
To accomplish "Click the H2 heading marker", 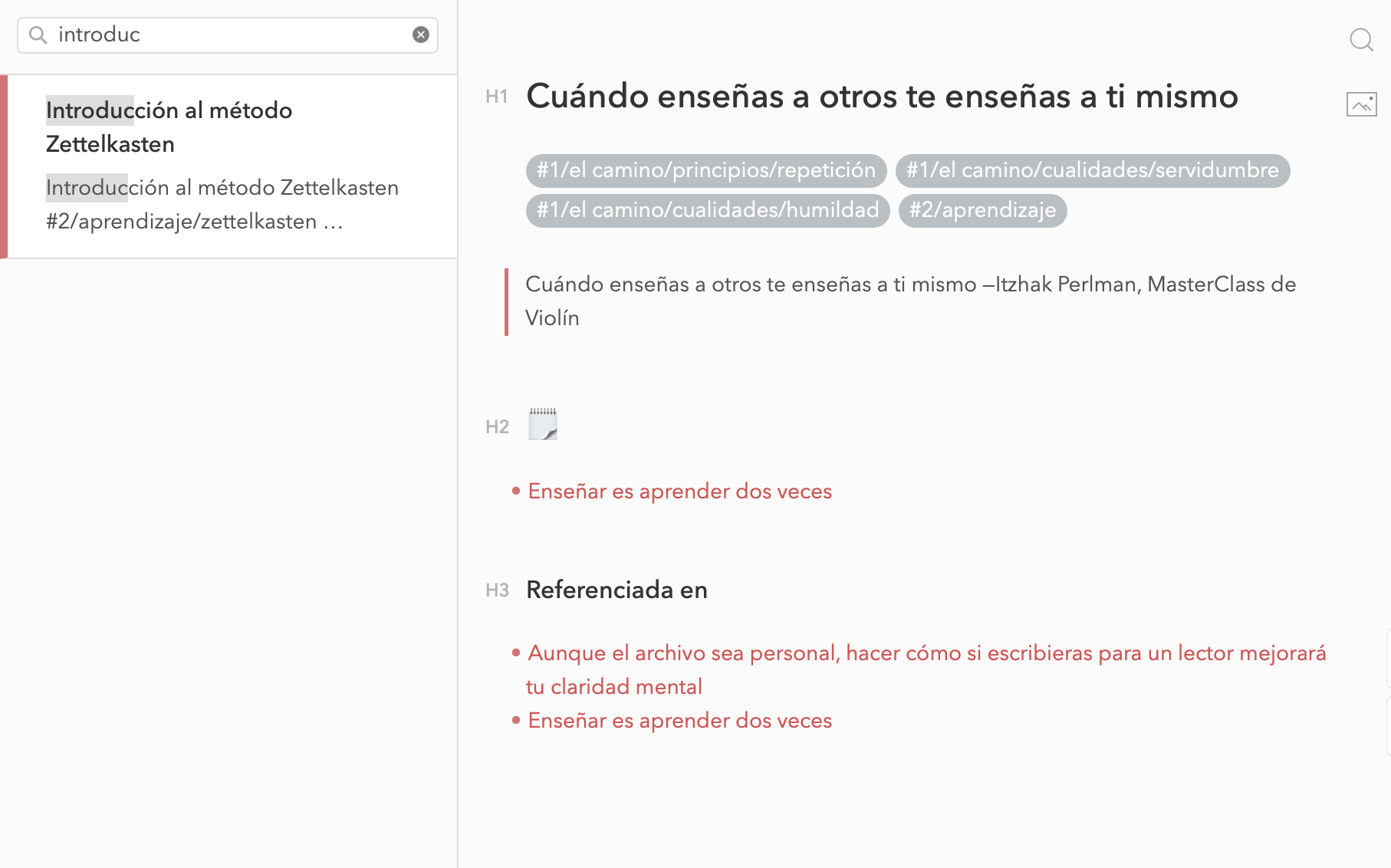I will tap(497, 427).
